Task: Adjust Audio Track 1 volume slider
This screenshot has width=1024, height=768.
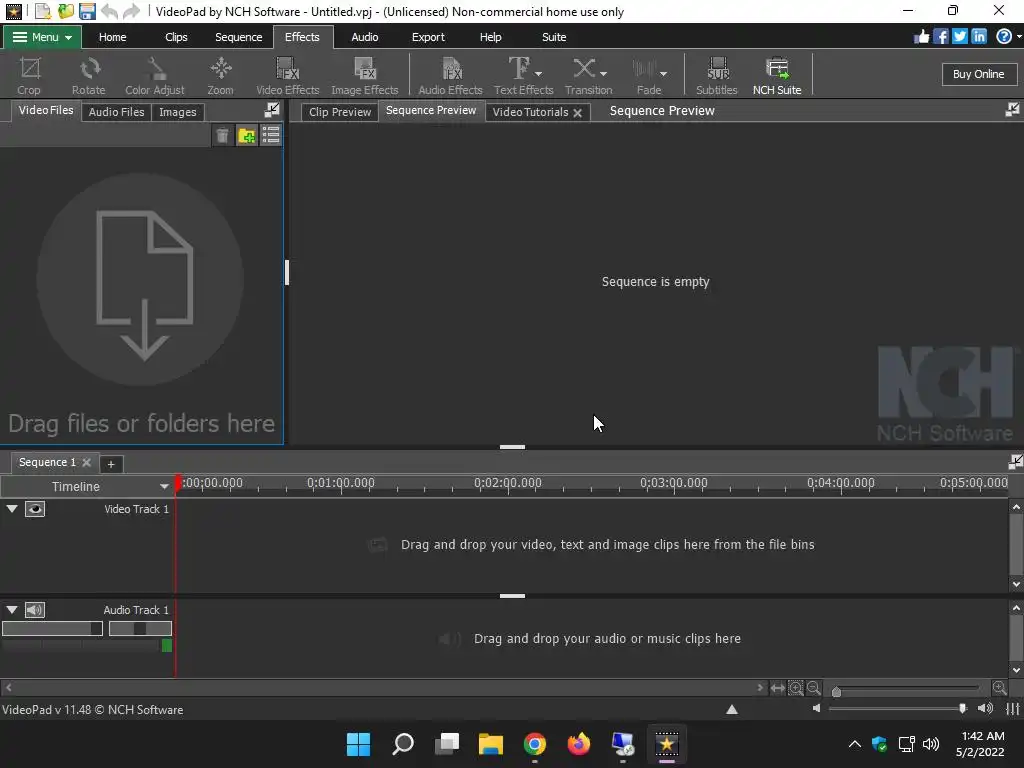Action: pyautogui.click(x=52, y=628)
